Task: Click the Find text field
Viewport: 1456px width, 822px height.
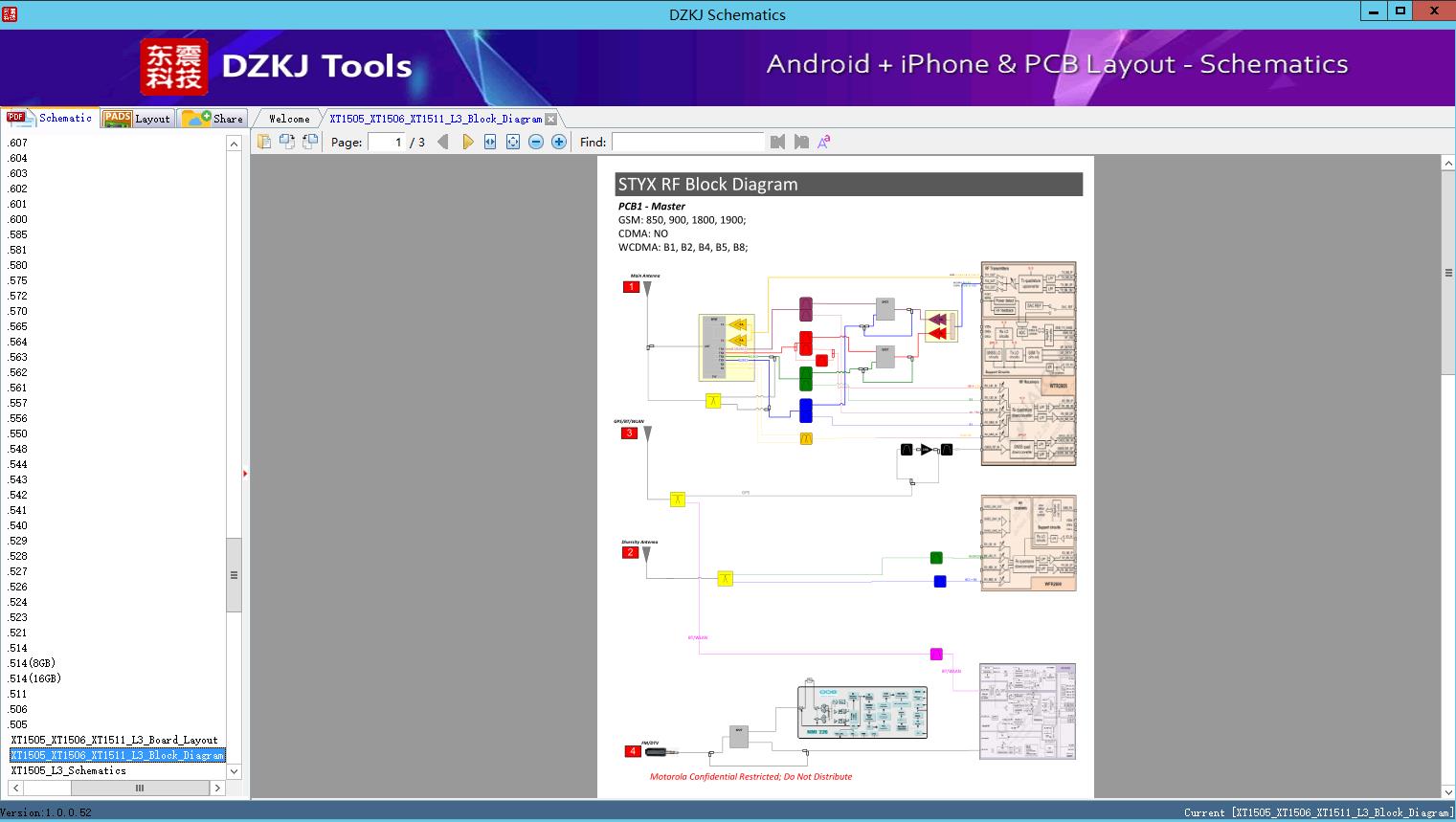Action: [x=688, y=142]
